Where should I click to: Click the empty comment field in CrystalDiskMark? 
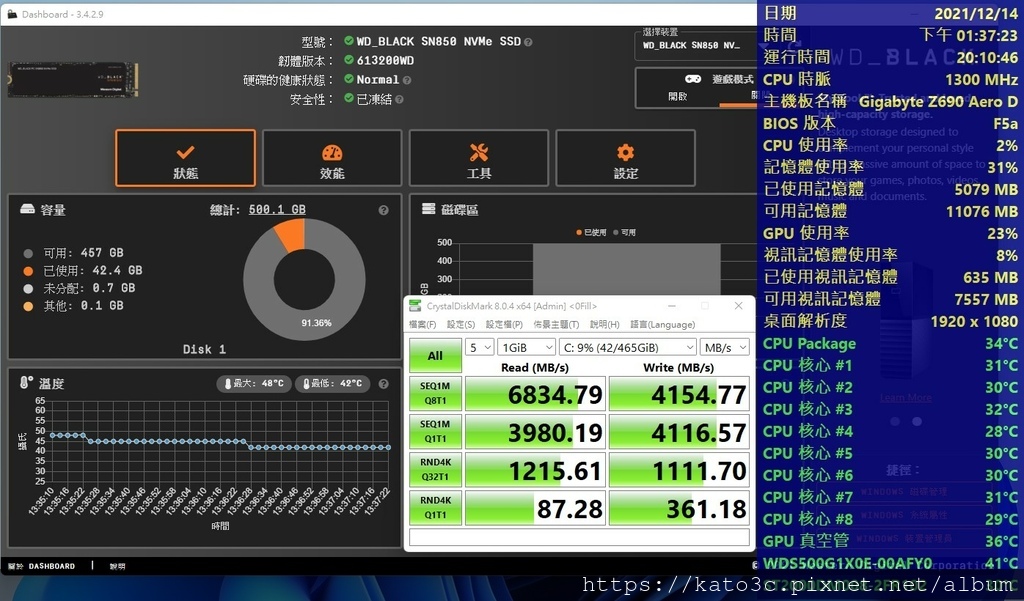click(579, 537)
